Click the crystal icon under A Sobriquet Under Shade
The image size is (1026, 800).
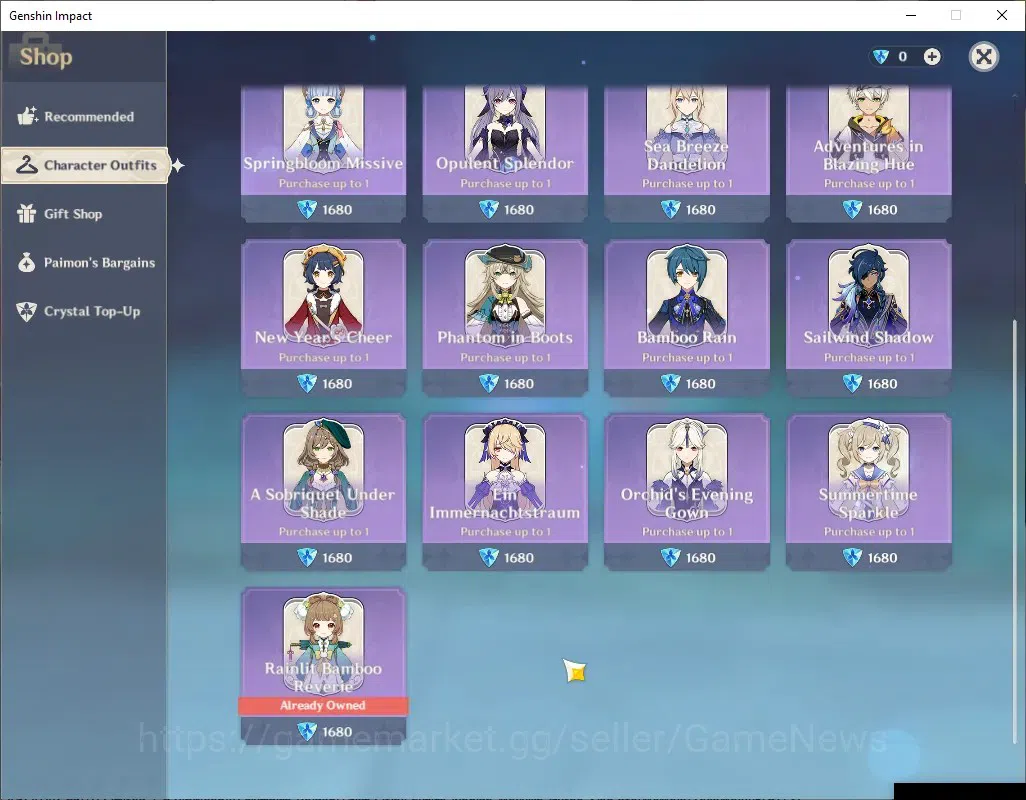tap(307, 557)
